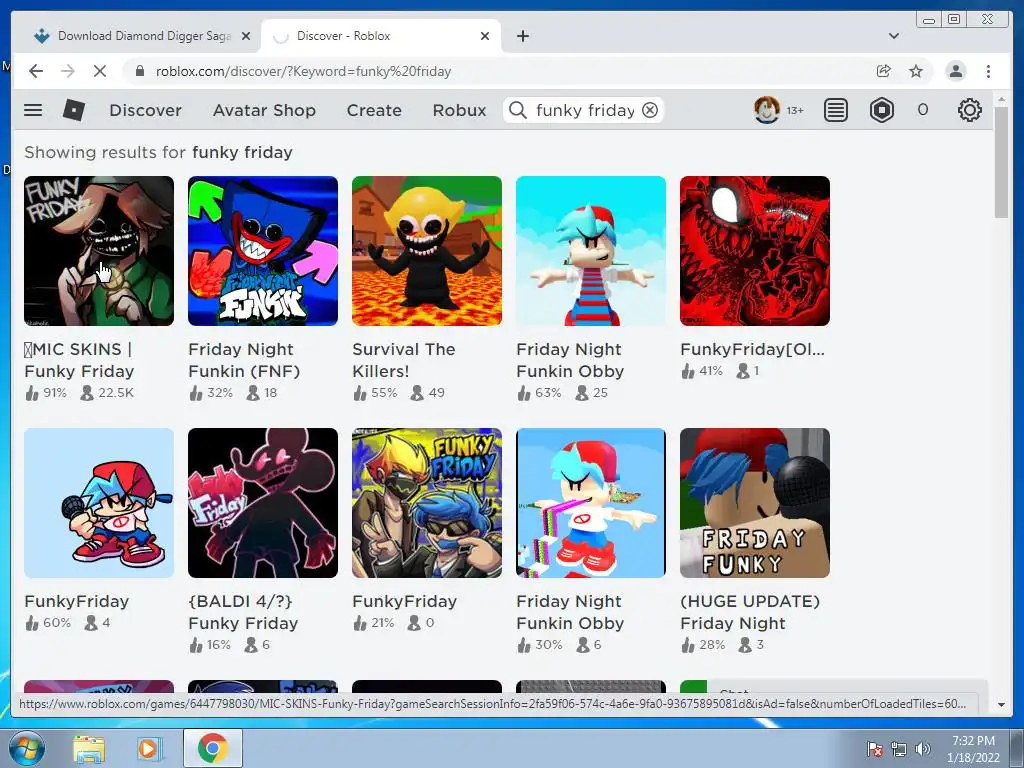Click the (HUGE UPDATE) Friday Night title
Screen dimensions: 1024x768
pyautogui.click(x=750, y=612)
